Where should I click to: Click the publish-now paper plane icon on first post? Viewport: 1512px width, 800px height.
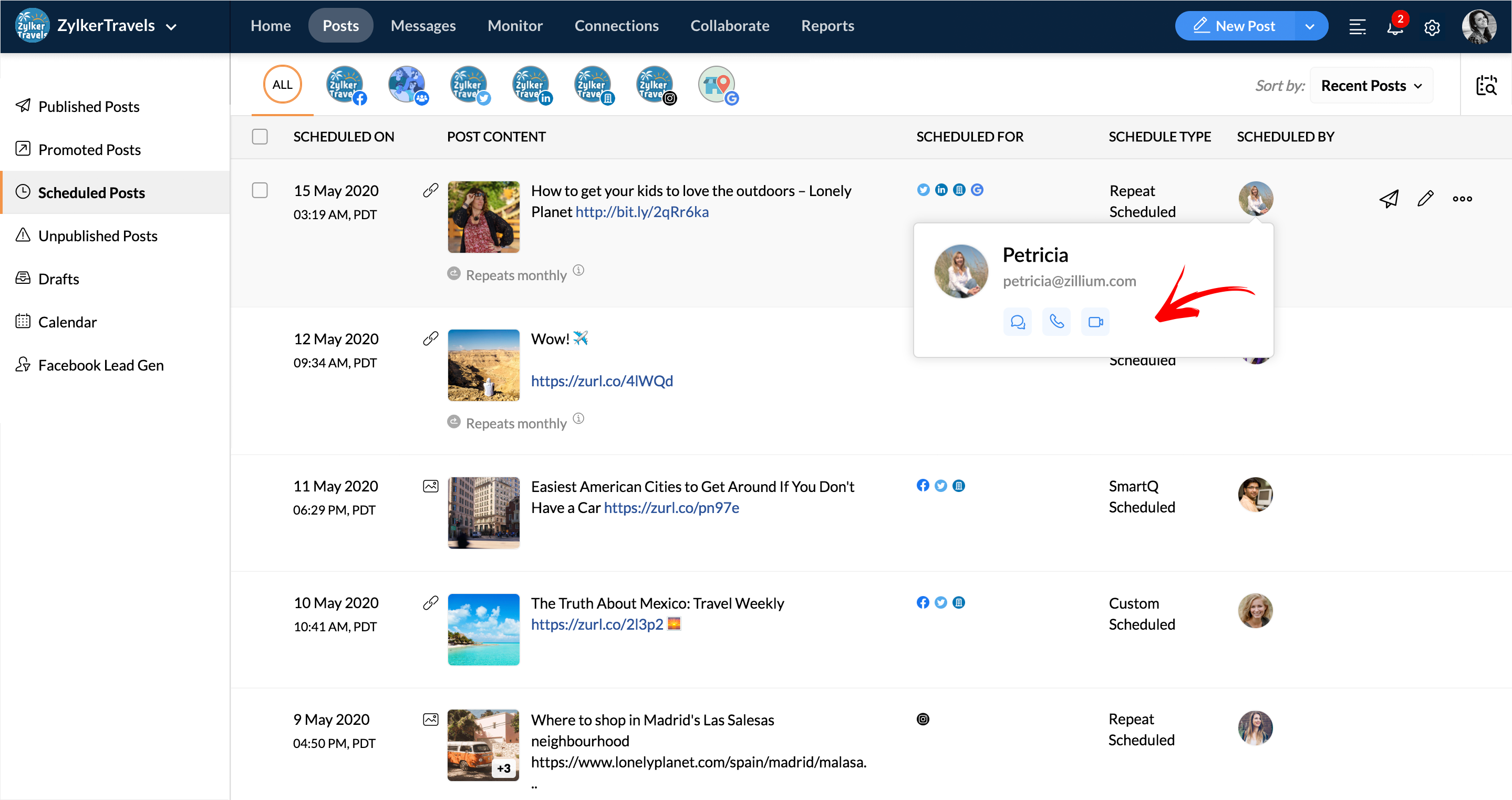(1389, 199)
